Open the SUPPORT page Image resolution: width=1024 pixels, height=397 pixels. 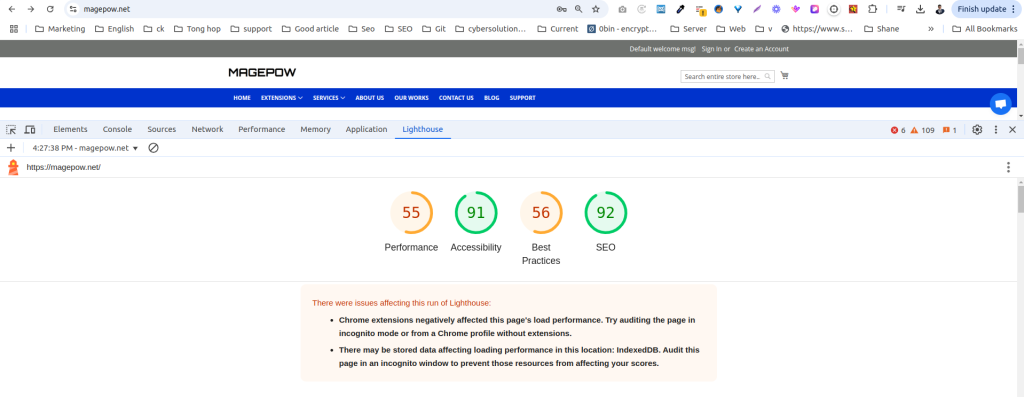point(522,98)
